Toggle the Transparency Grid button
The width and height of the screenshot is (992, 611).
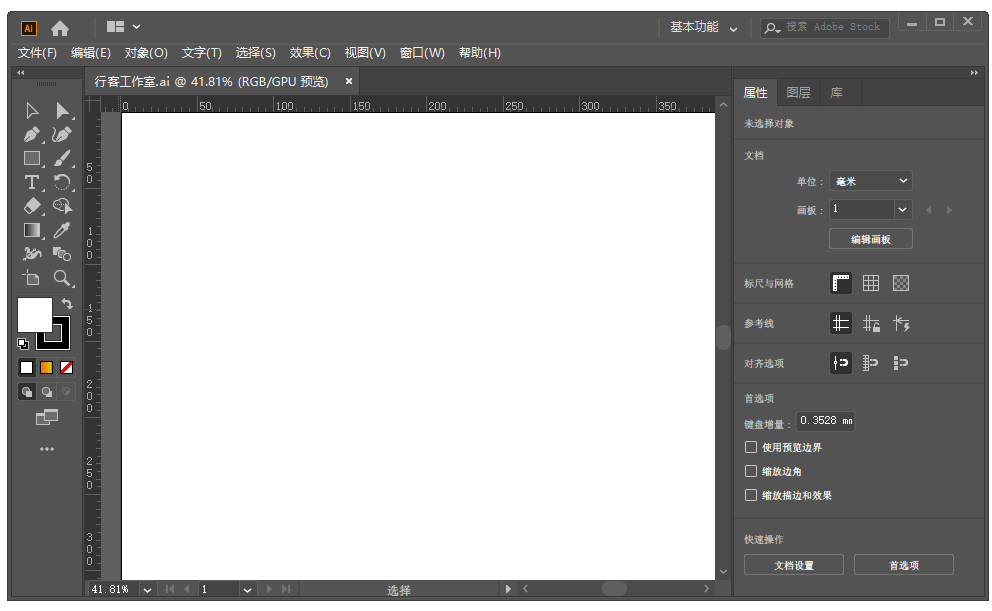click(901, 283)
